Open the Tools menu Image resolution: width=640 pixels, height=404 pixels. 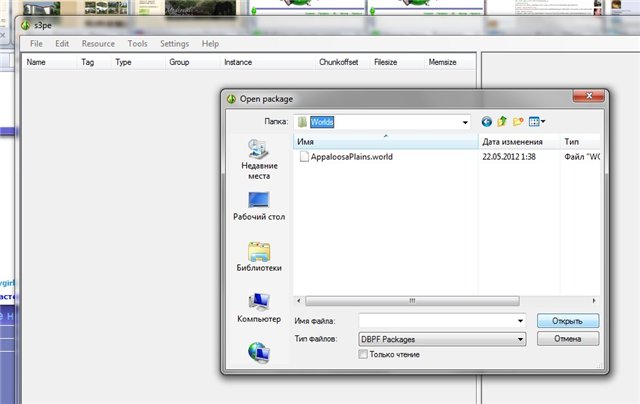[138, 44]
